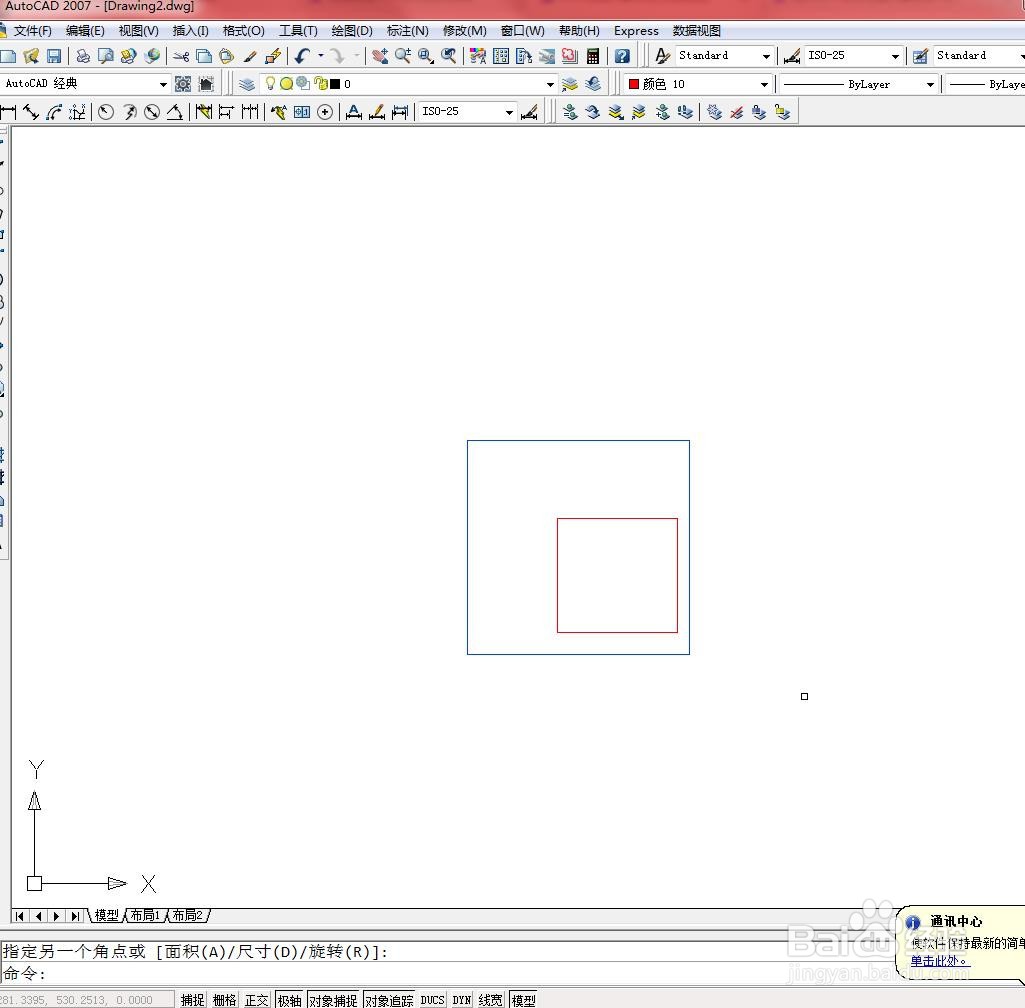Select the Aligned dimension tool
The height and width of the screenshot is (1008, 1025).
tap(31, 112)
